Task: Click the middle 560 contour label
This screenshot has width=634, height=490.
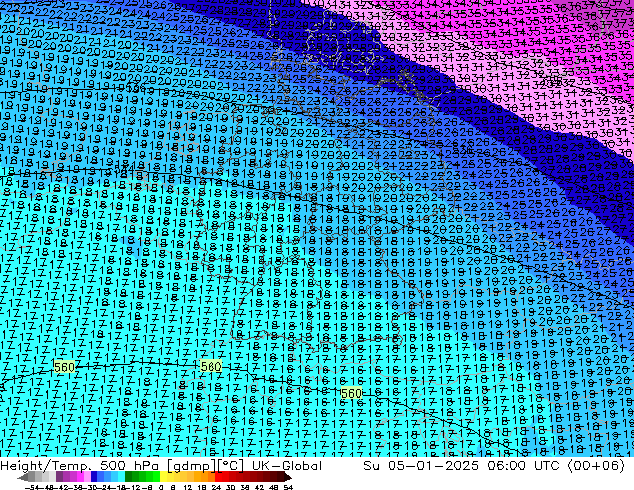Action: pyautogui.click(x=211, y=366)
